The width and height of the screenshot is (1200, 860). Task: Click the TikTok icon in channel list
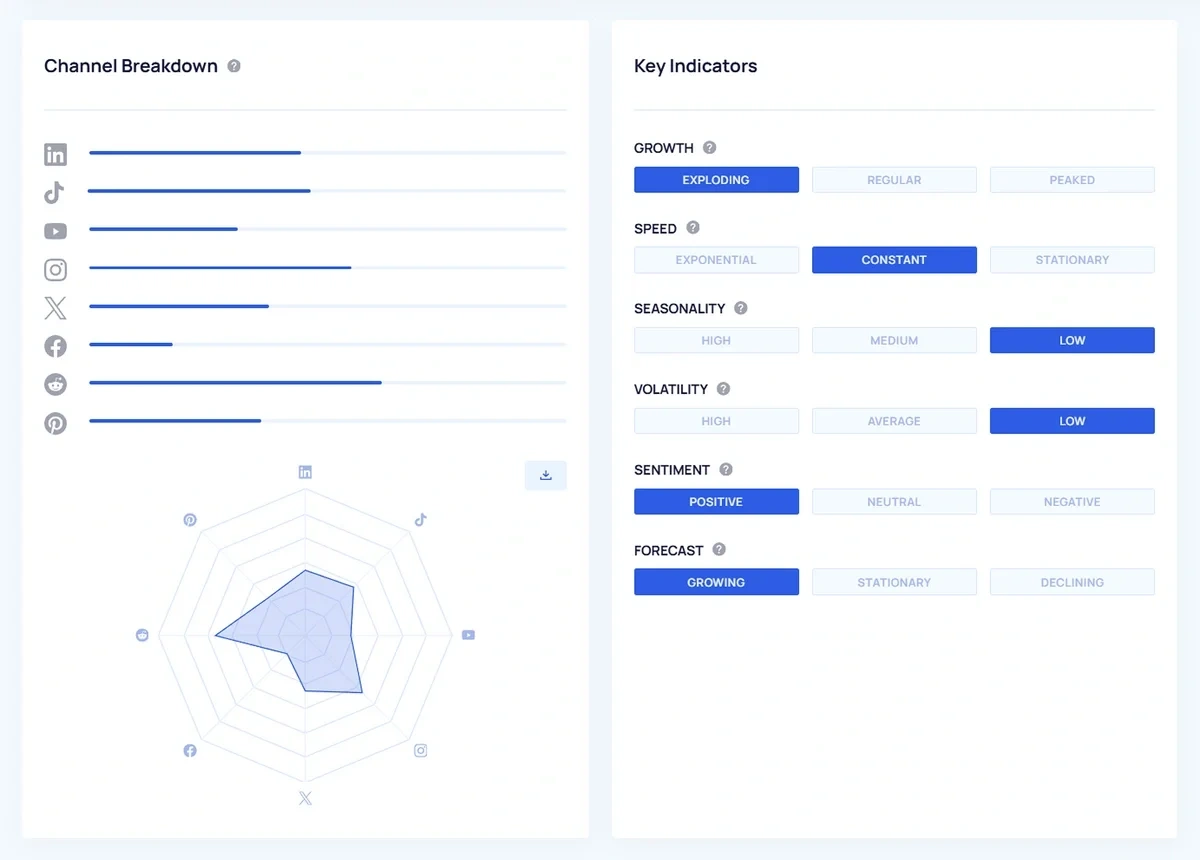pos(55,192)
